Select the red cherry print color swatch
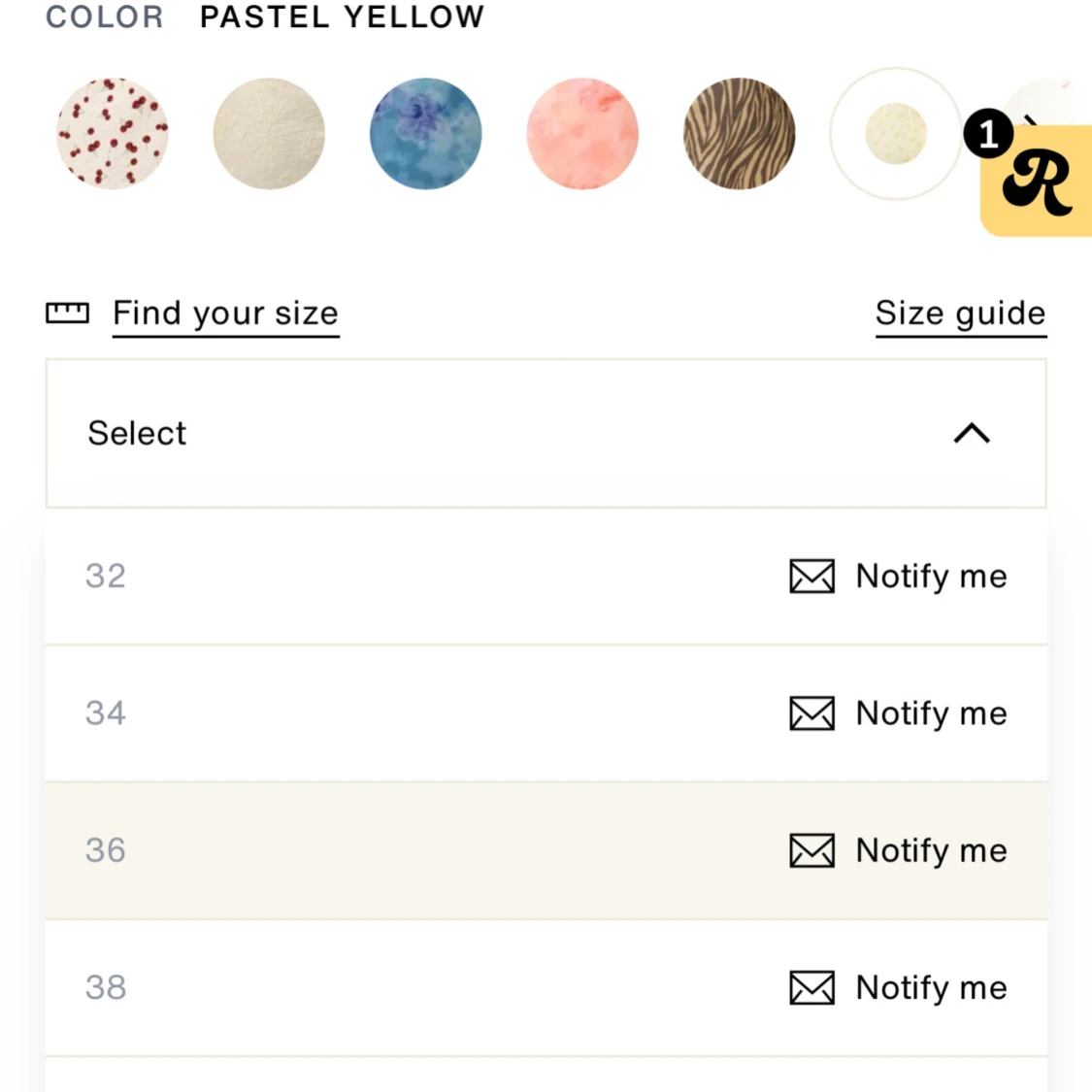Image resolution: width=1092 pixels, height=1092 pixels. click(113, 134)
